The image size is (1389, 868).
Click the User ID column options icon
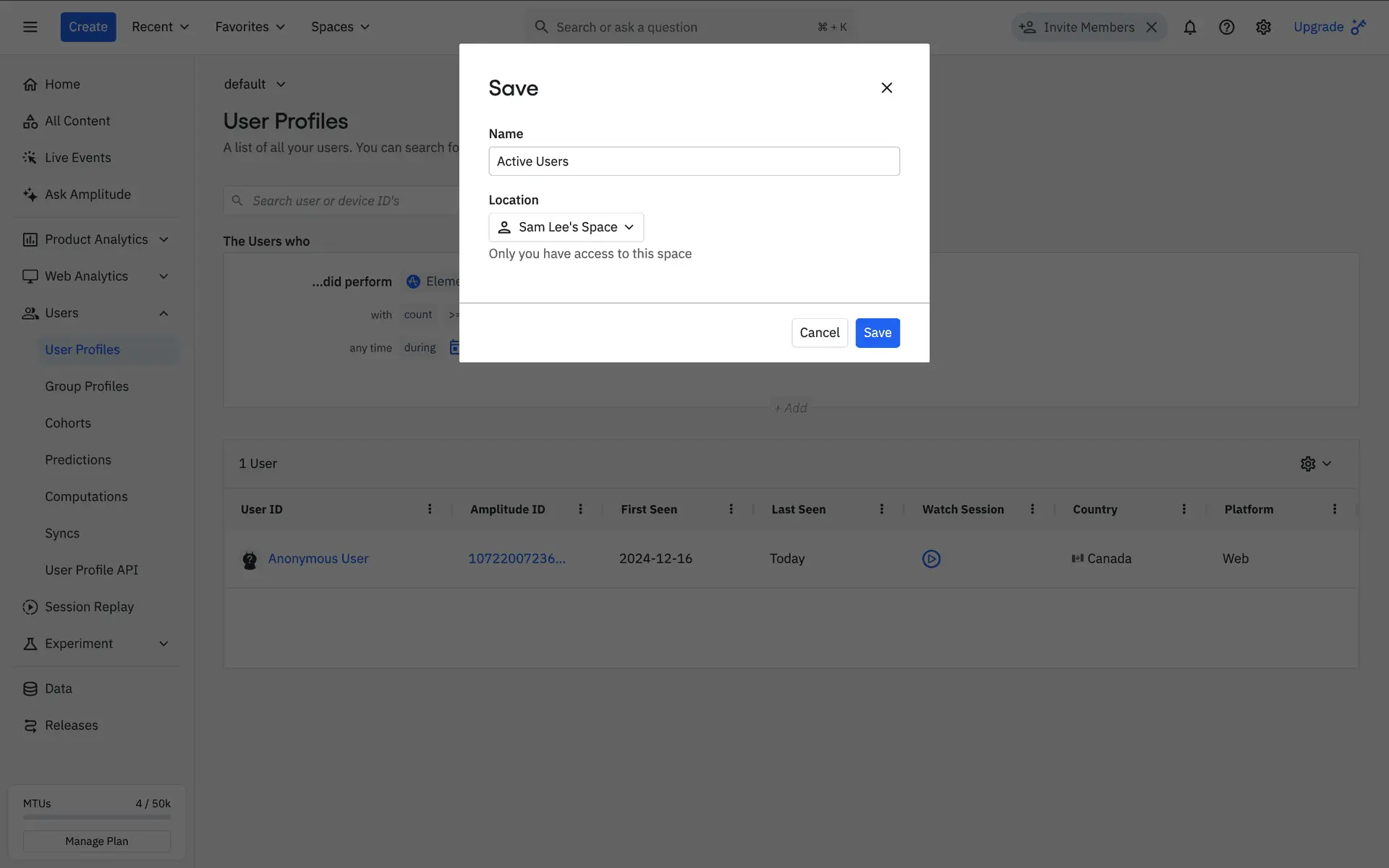click(x=430, y=509)
